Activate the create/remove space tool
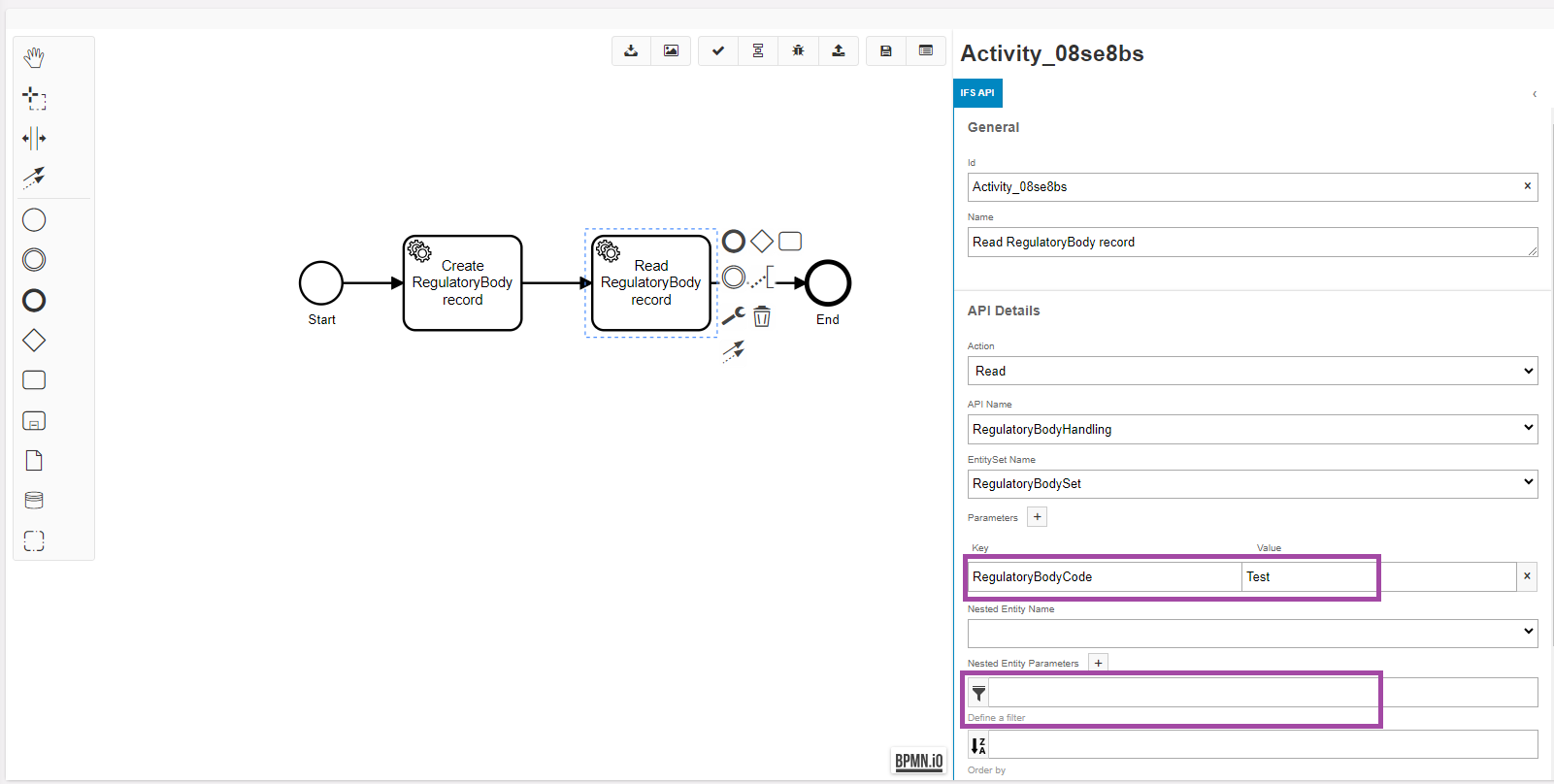 tap(34, 138)
